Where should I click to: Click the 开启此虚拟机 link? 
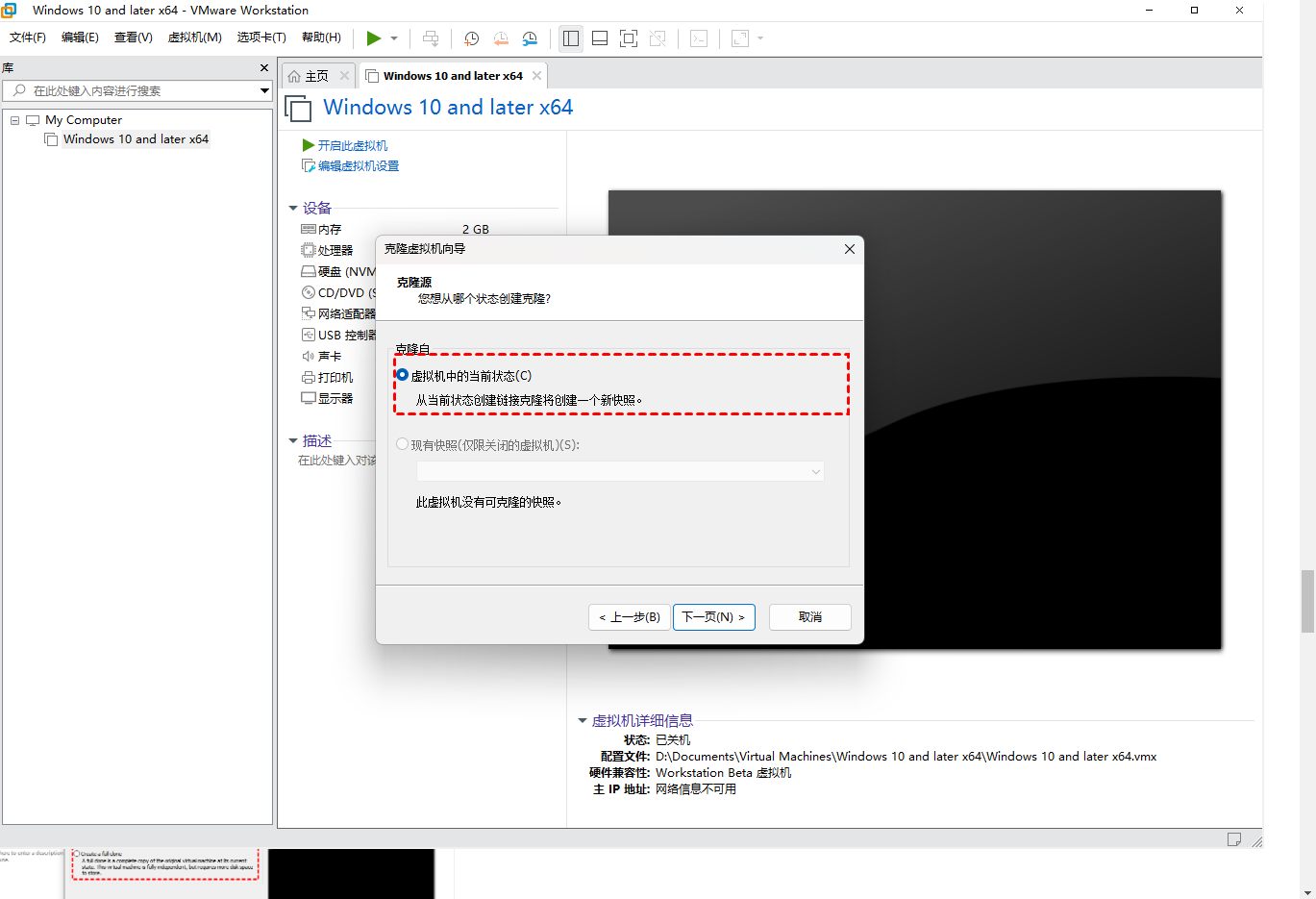point(353,145)
